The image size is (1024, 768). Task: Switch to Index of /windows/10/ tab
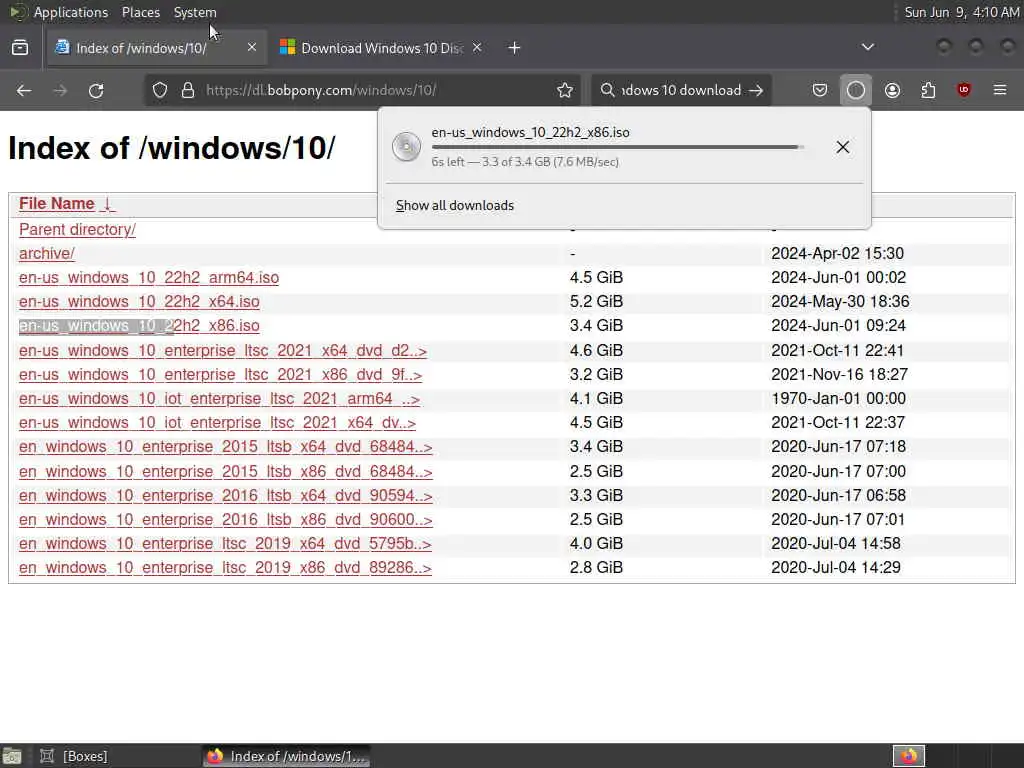click(x=157, y=48)
